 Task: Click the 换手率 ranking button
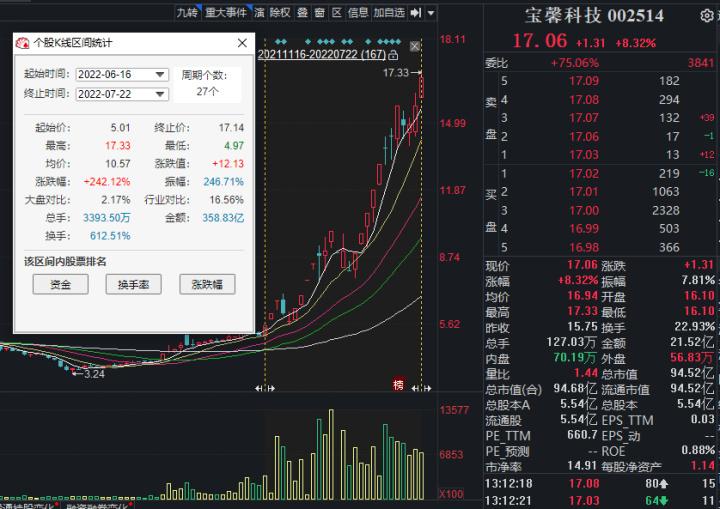[x=134, y=284]
